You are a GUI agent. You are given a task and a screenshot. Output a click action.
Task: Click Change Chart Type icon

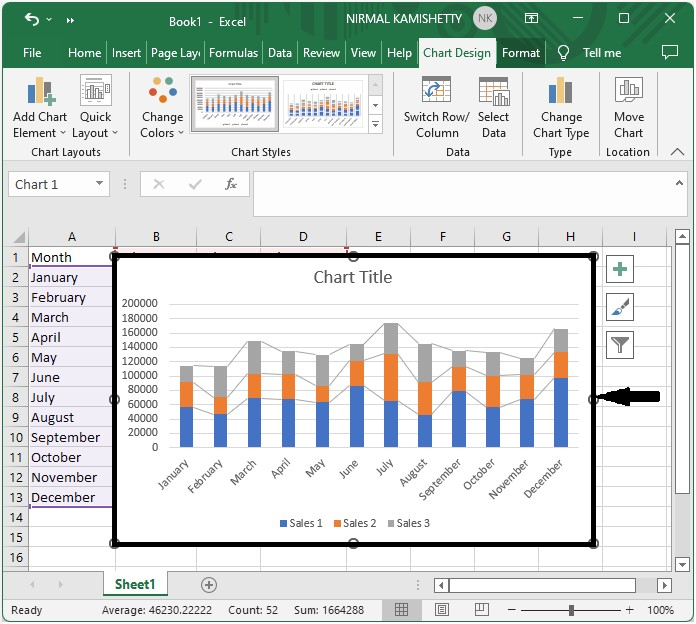[x=560, y=90]
